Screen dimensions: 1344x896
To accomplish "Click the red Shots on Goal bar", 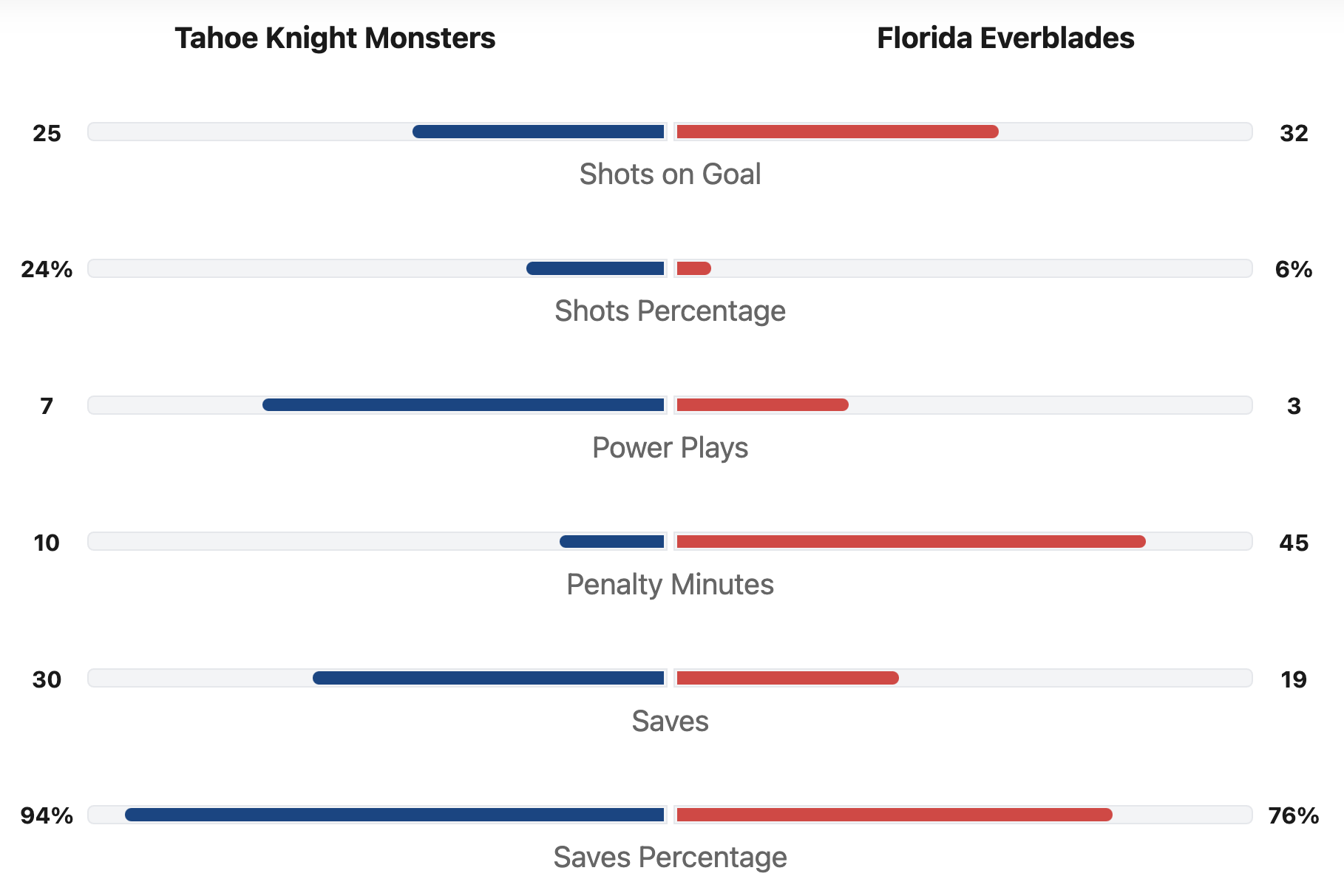I will (x=837, y=132).
